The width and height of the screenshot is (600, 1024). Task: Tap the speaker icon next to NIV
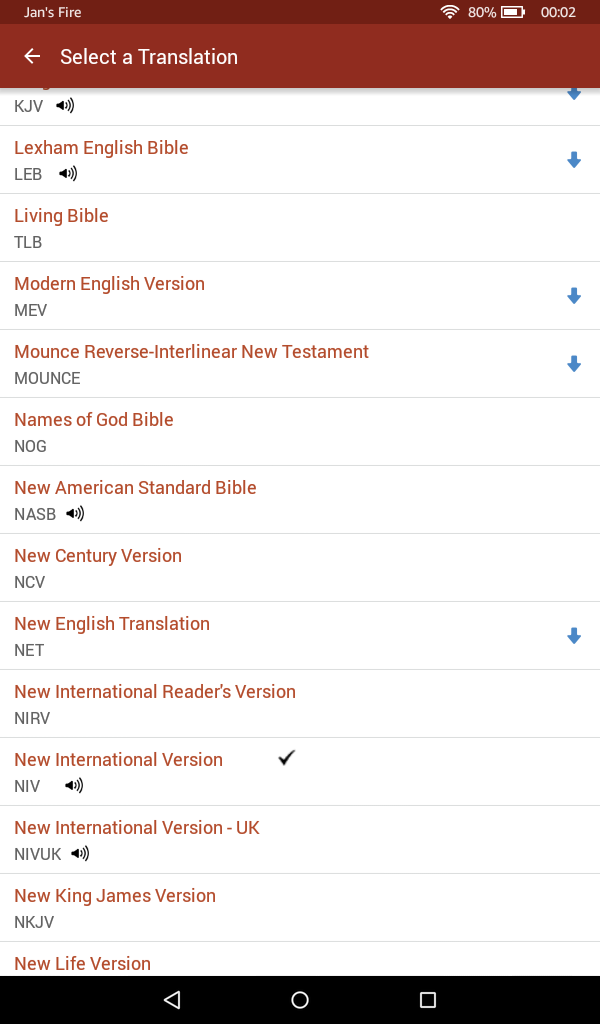pyautogui.click(x=74, y=786)
